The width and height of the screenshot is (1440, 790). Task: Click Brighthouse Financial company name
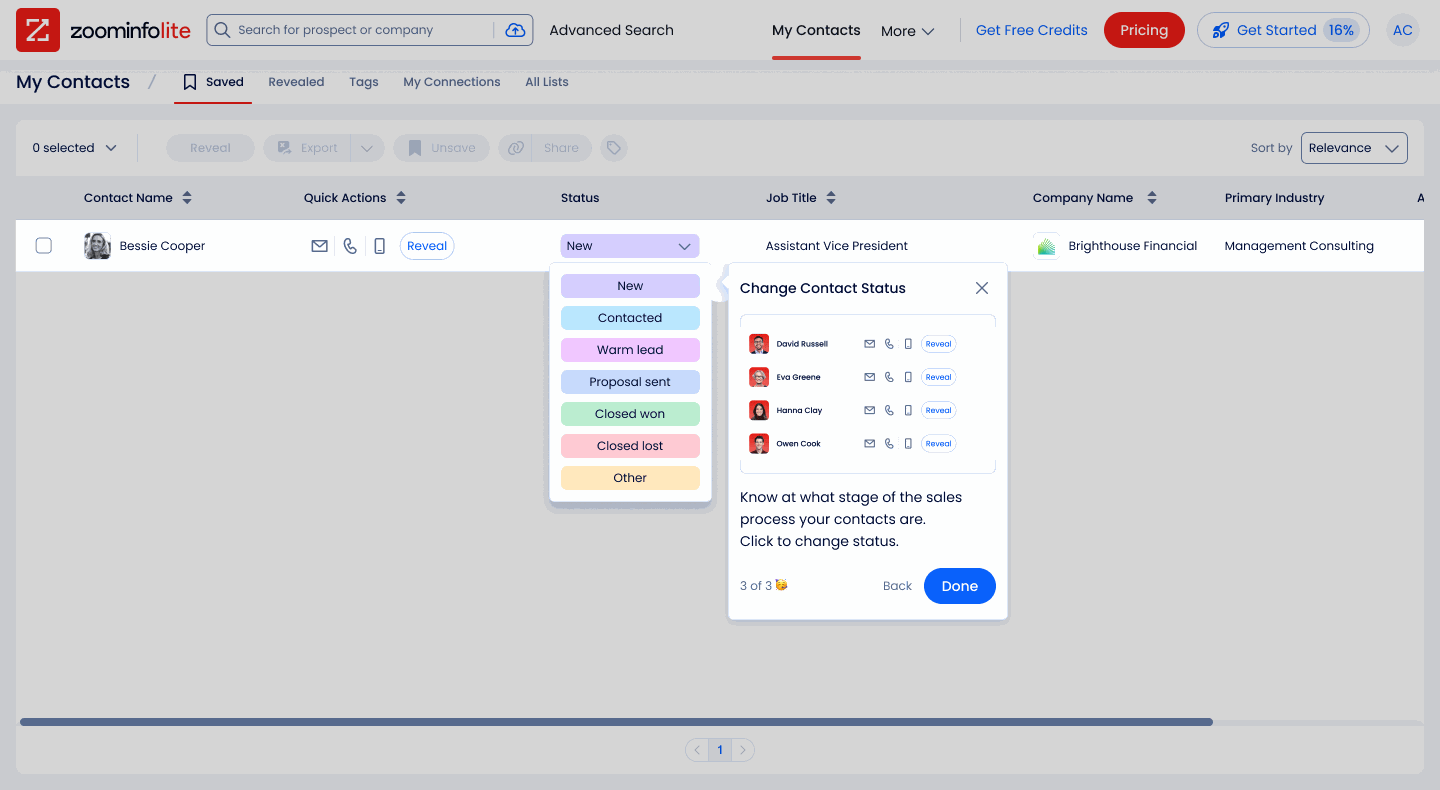1133,246
